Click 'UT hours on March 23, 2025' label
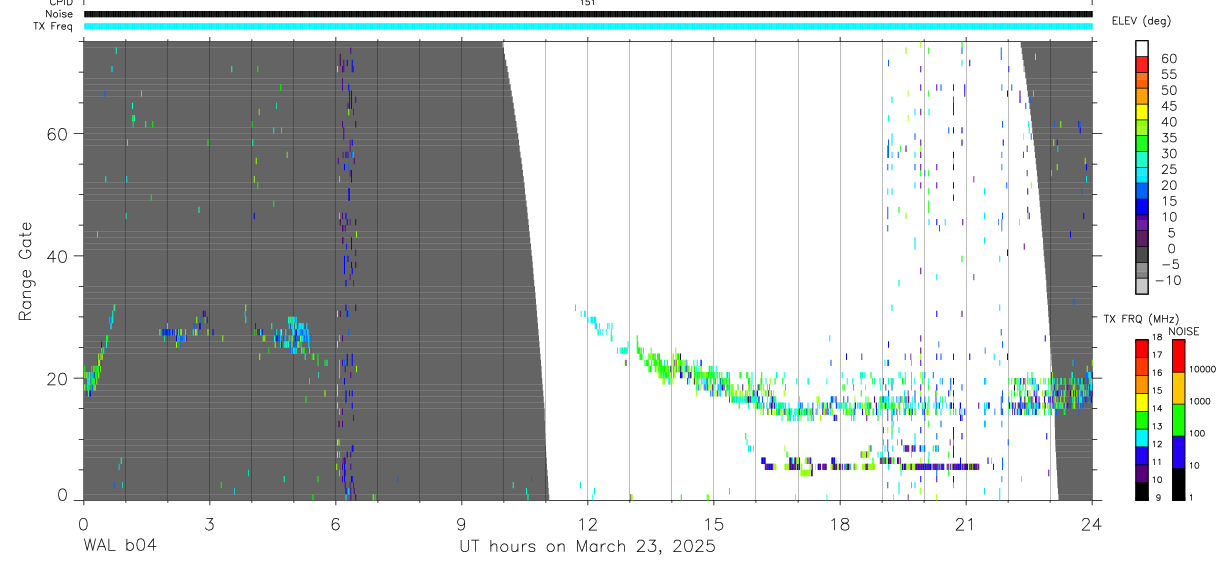The image size is (1228, 567). (x=587, y=546)
